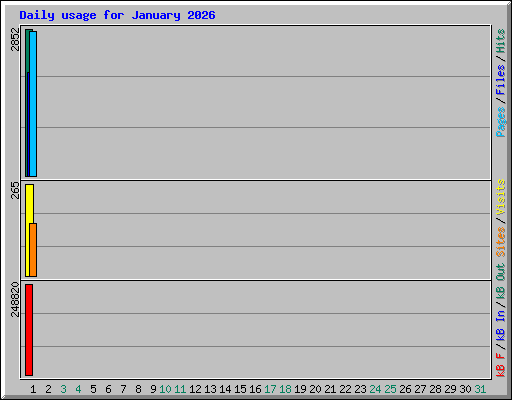This screenshot has height=400, width=512.
Task: Click weekend day 11 on the x-axis
Action: (180, 389)
